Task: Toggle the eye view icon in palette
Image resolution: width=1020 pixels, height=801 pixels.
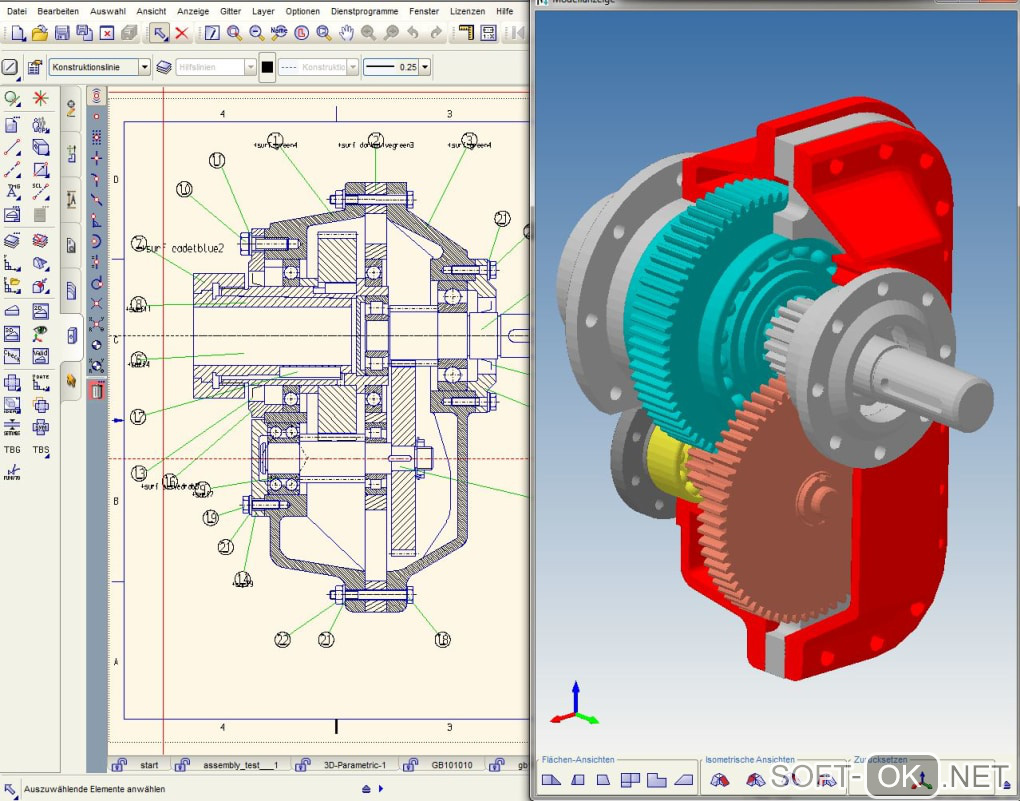Action: click(41, 334)
